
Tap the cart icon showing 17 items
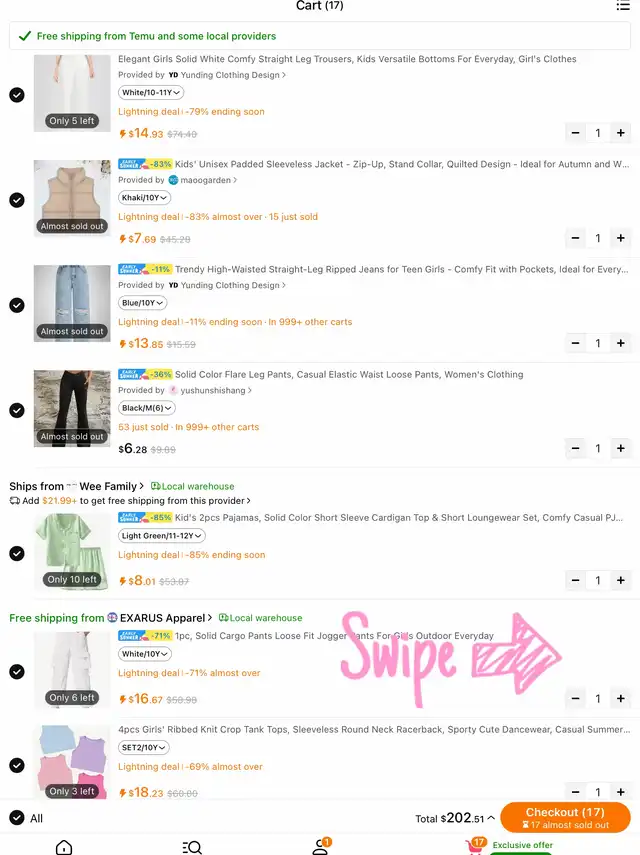pos(476,846)
